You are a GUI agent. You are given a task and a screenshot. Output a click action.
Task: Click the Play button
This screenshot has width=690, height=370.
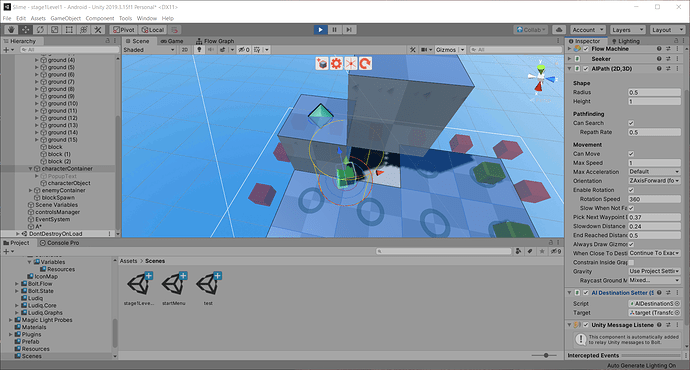tap(320, 29)
